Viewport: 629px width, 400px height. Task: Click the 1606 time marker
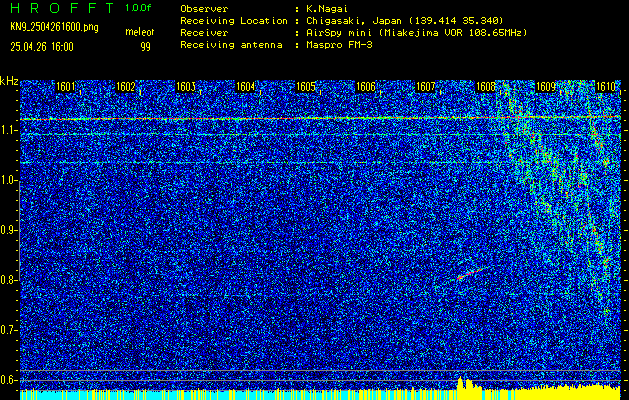366,87
